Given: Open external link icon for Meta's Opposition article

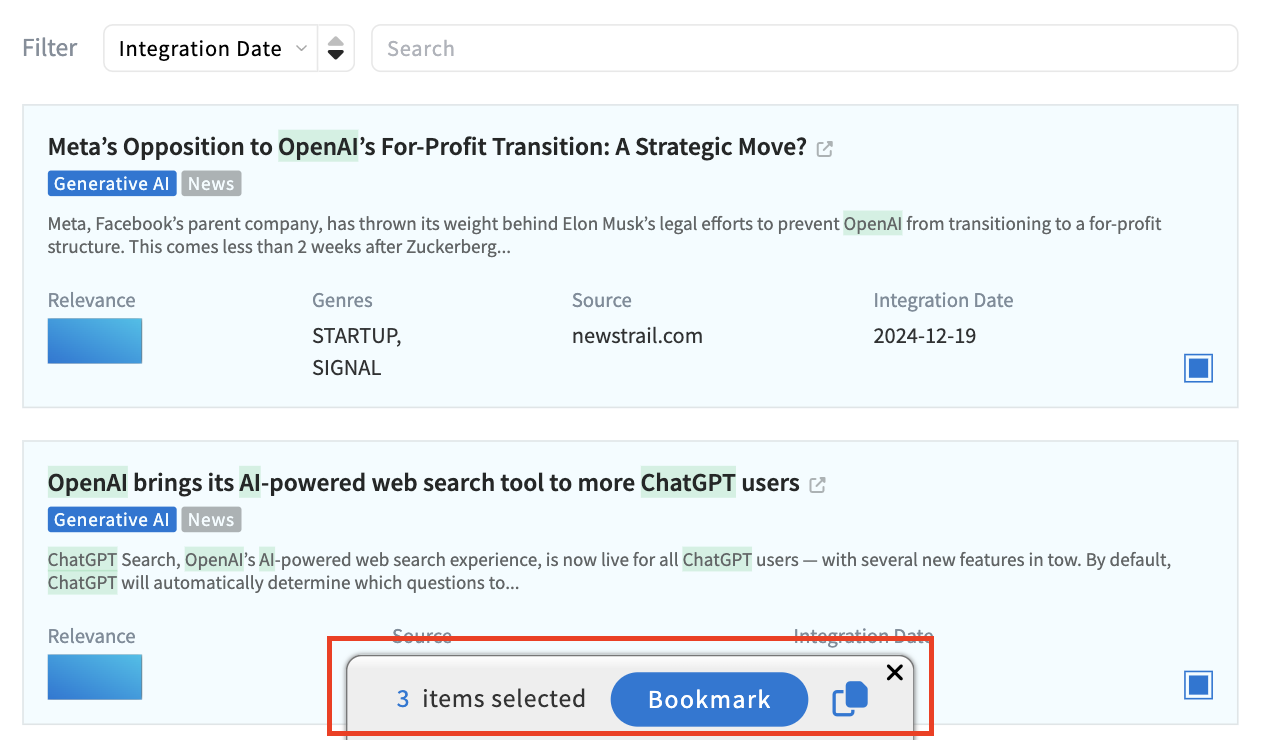Looking at the screenshot, I should tap(825, 149).
